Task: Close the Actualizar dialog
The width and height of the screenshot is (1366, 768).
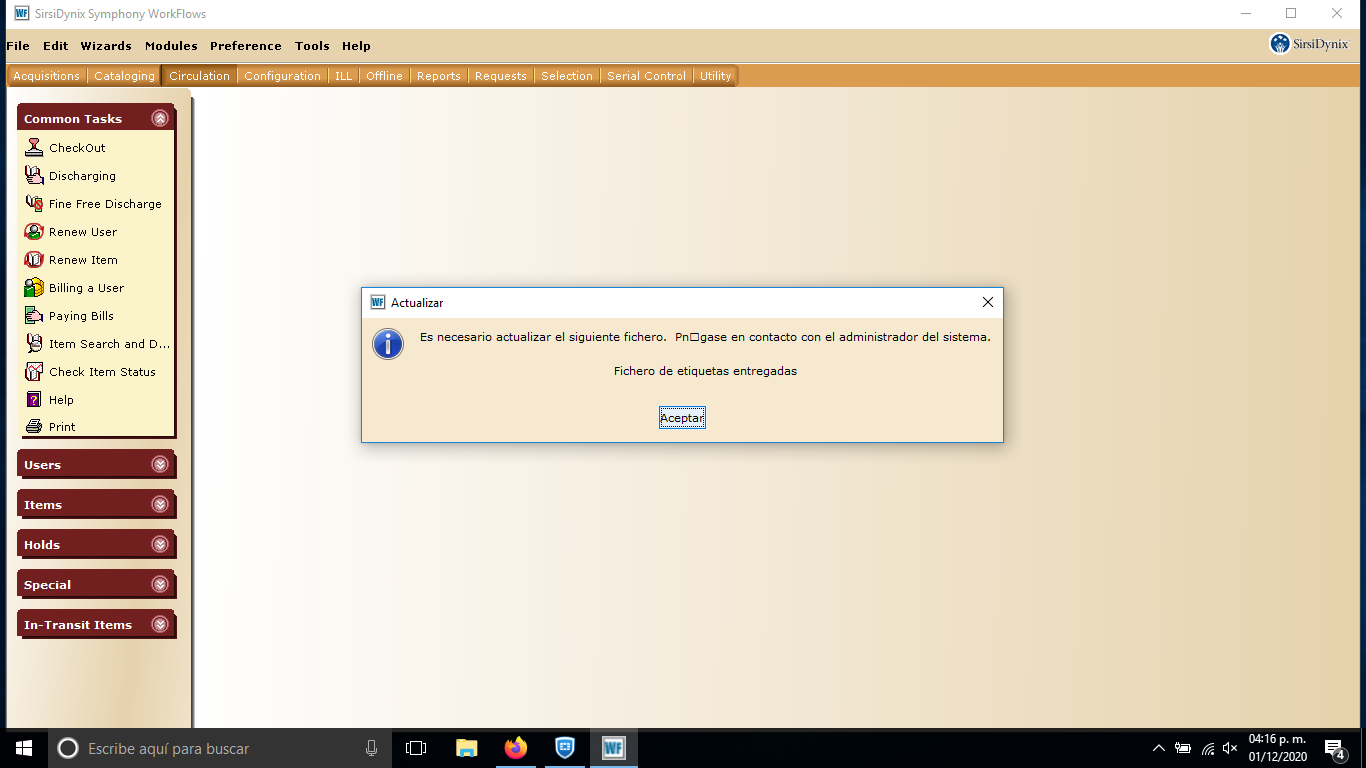Action: [987, 302]
